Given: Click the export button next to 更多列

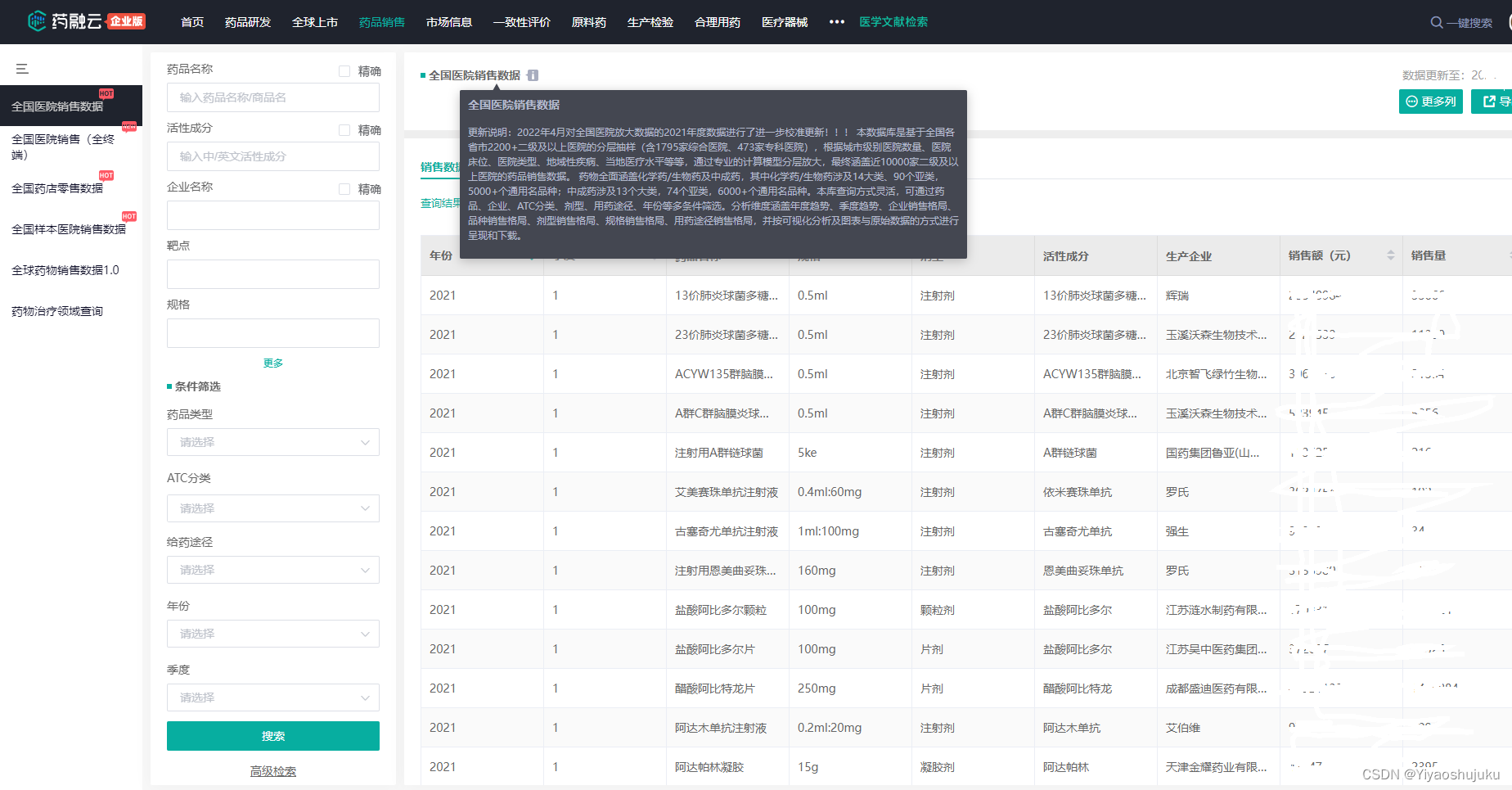Looking at the screenshot, I should [x=1492, y=102].
